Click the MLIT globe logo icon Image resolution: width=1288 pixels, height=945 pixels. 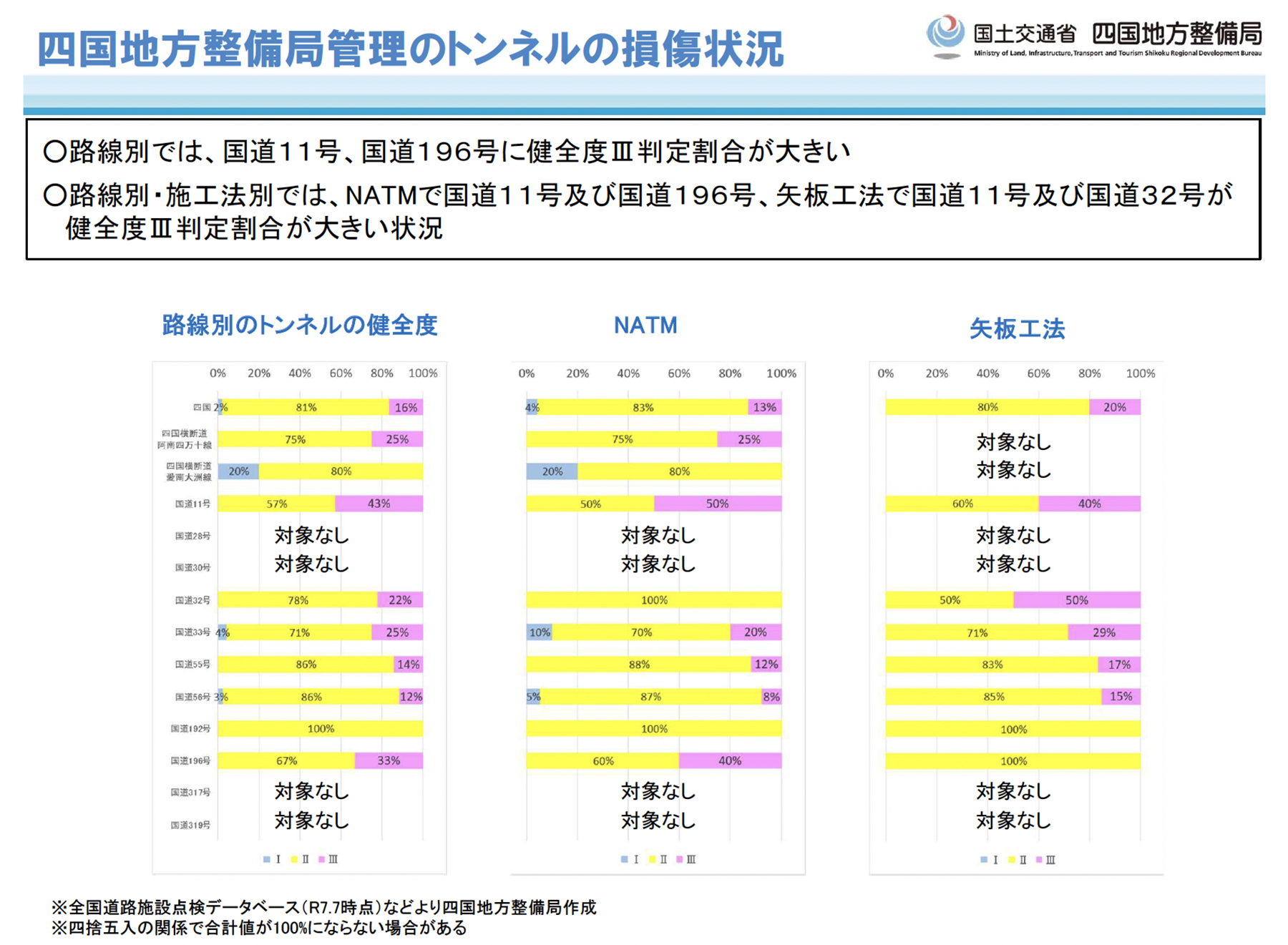pyautogui.click(x=945, y=34)
